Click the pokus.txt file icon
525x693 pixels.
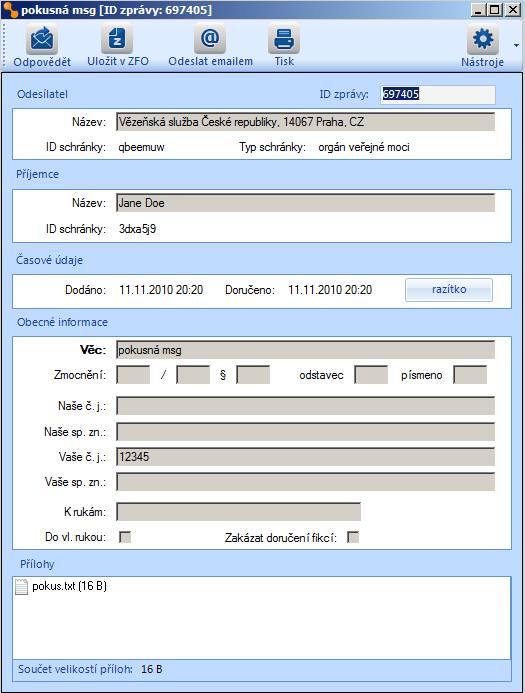[x=21, y=586]
